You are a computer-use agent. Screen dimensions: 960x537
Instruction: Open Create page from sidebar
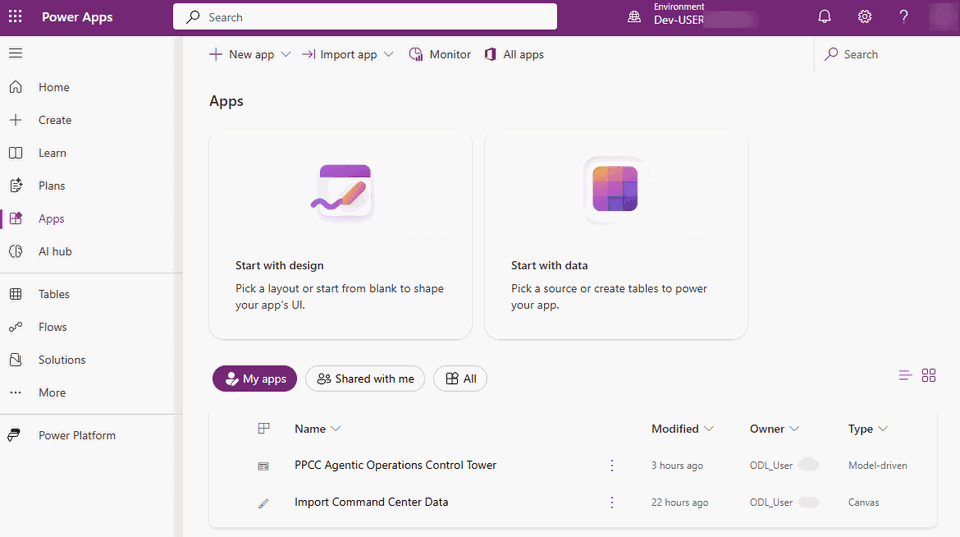(x=54, y=120)
